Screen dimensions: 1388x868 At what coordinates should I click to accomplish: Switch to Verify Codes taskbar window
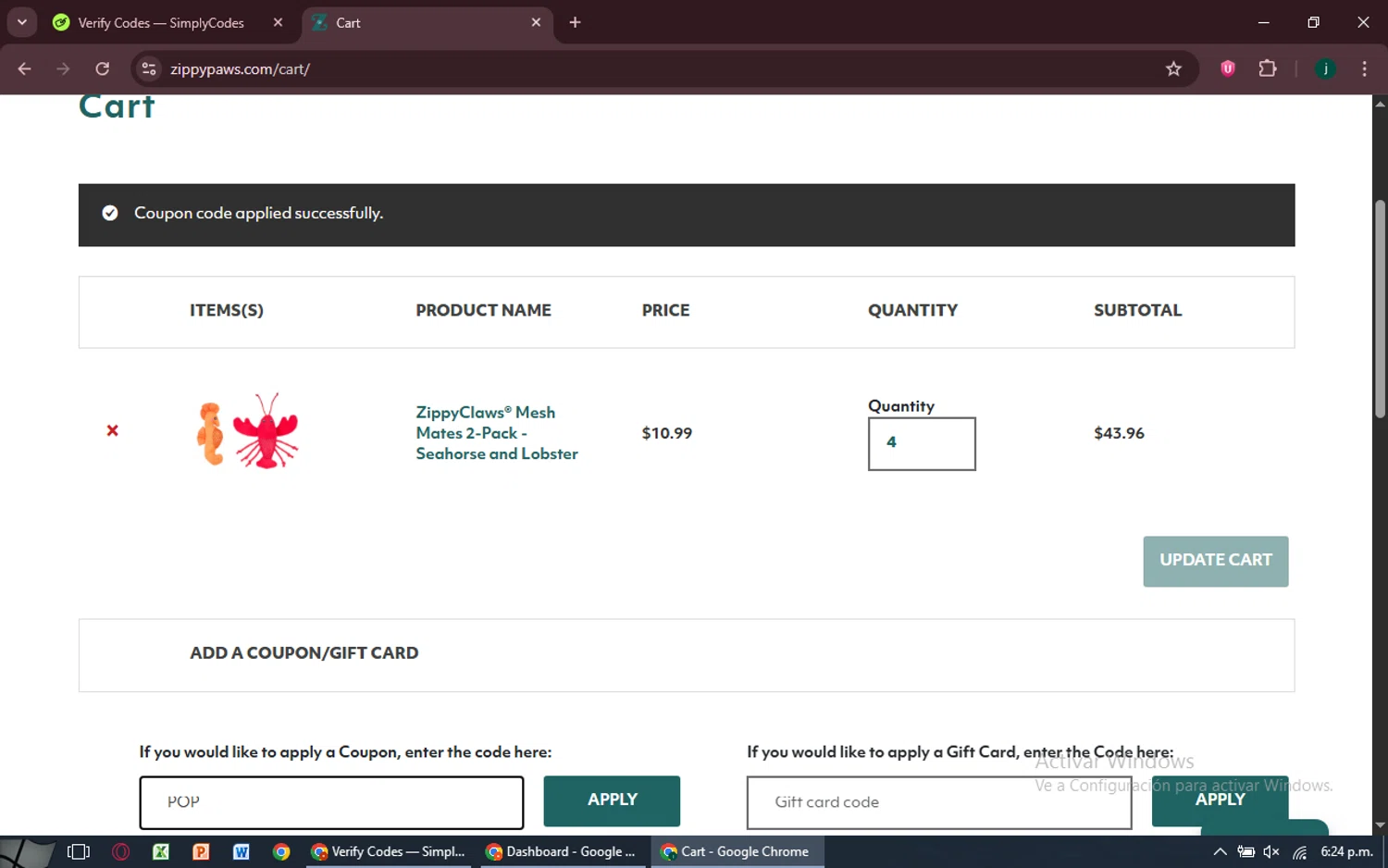pyautogui.click(x=389, y=851)
